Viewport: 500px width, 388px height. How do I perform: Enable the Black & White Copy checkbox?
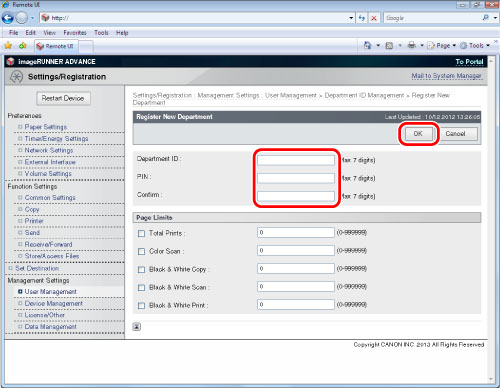coord(141,269)
